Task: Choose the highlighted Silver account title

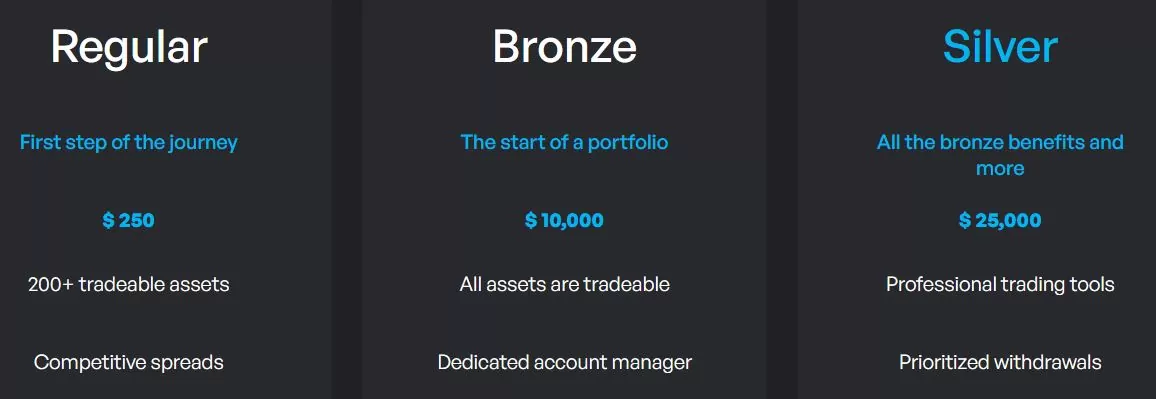Action: click(x=1000, y=47)
